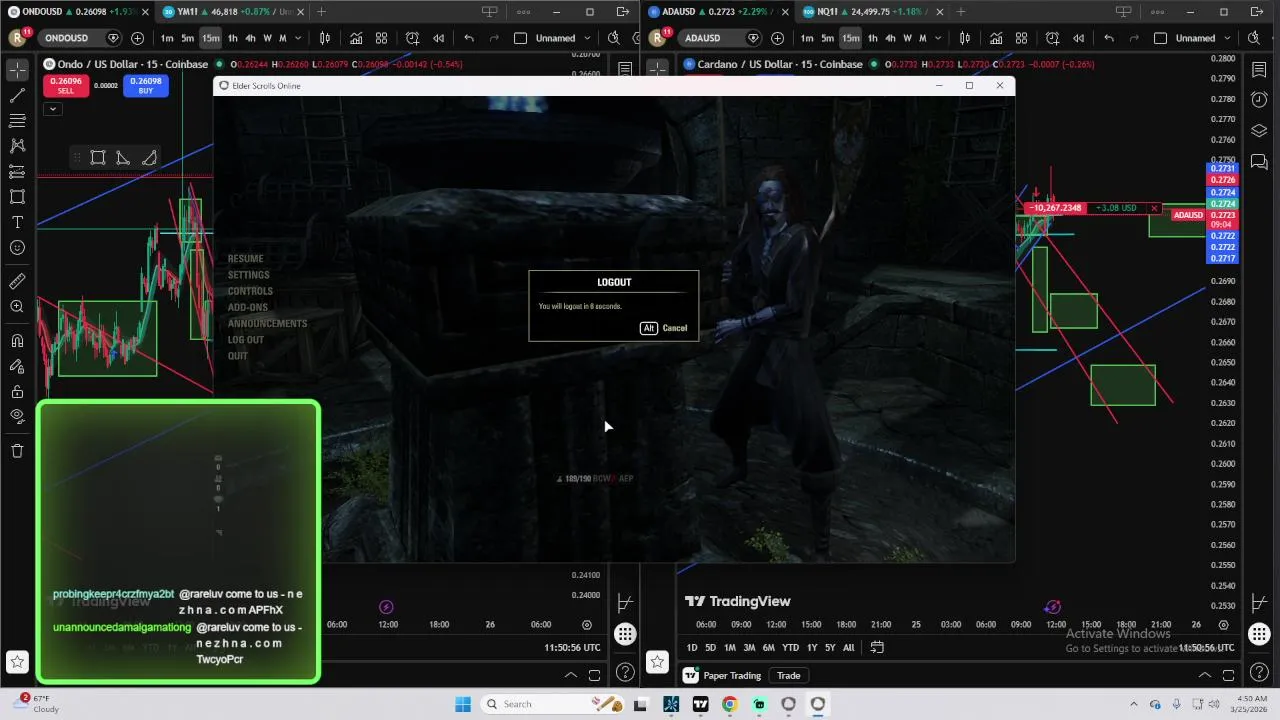Image resolution: width=1280 pixels, height=720 pixels.
Task: Select rectangle icon in floating drawing toolbar
Action: (98, 158)
